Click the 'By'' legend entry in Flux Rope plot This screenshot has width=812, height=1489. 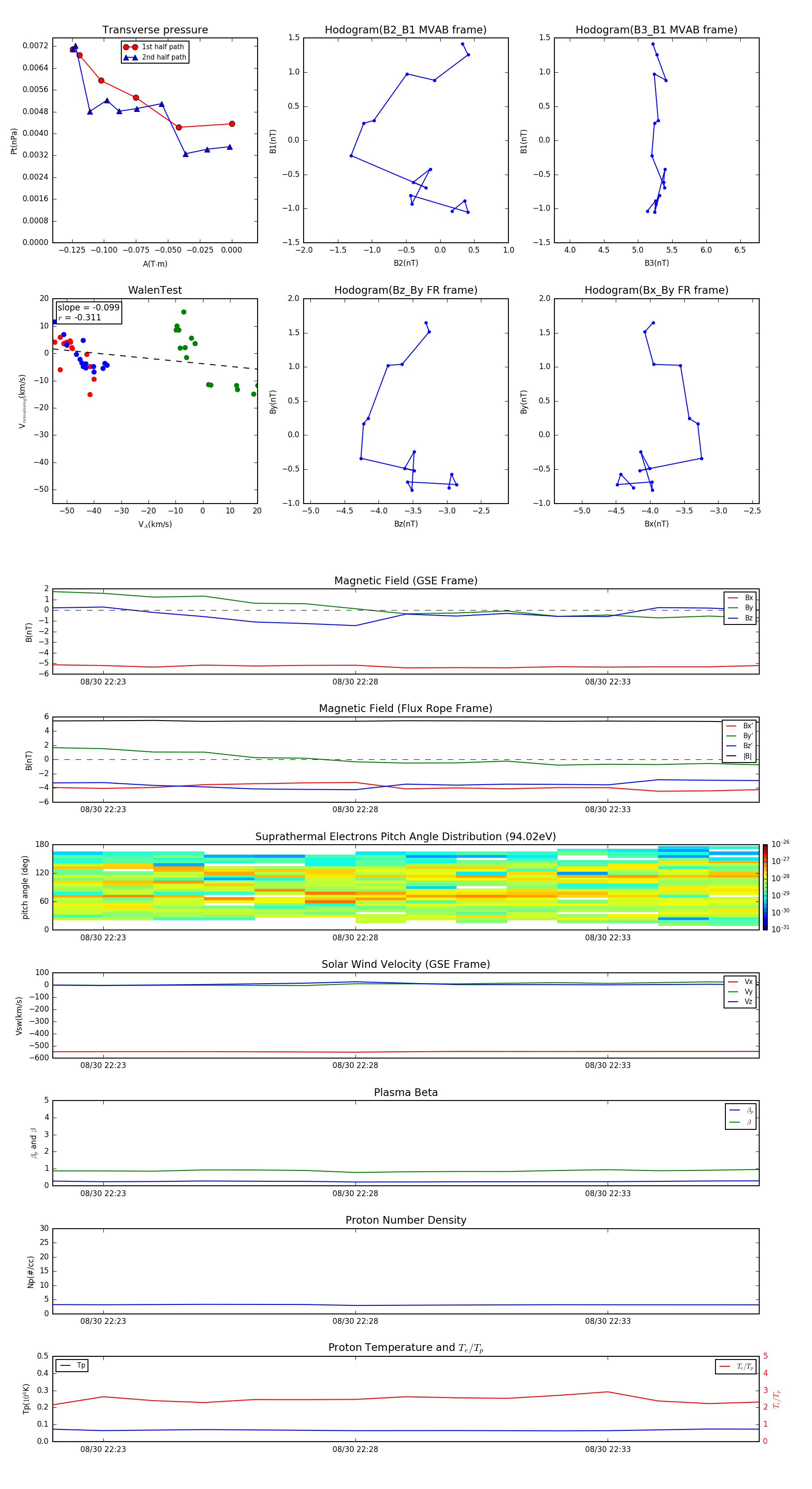(740, 736)
